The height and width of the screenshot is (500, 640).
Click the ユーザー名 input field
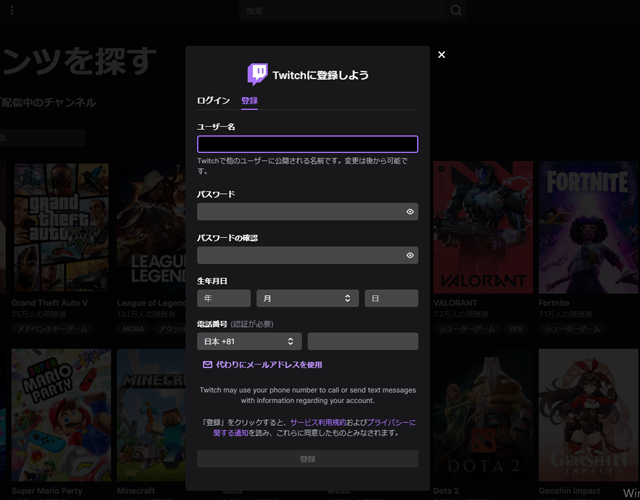click(307, 144)
